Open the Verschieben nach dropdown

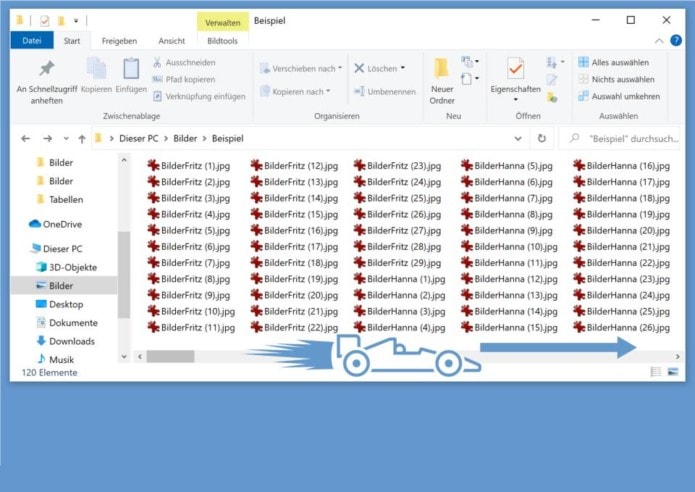[x=300, y=68]
